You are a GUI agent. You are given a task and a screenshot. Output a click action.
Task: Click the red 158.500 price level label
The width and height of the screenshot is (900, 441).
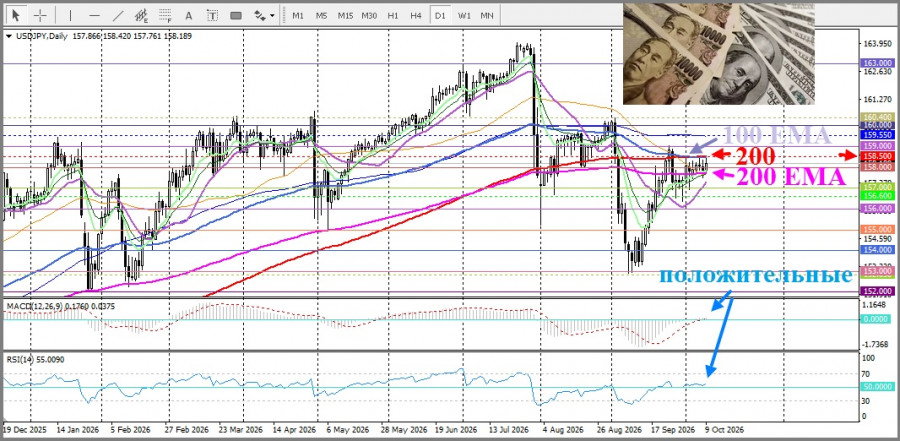[878, 156]
